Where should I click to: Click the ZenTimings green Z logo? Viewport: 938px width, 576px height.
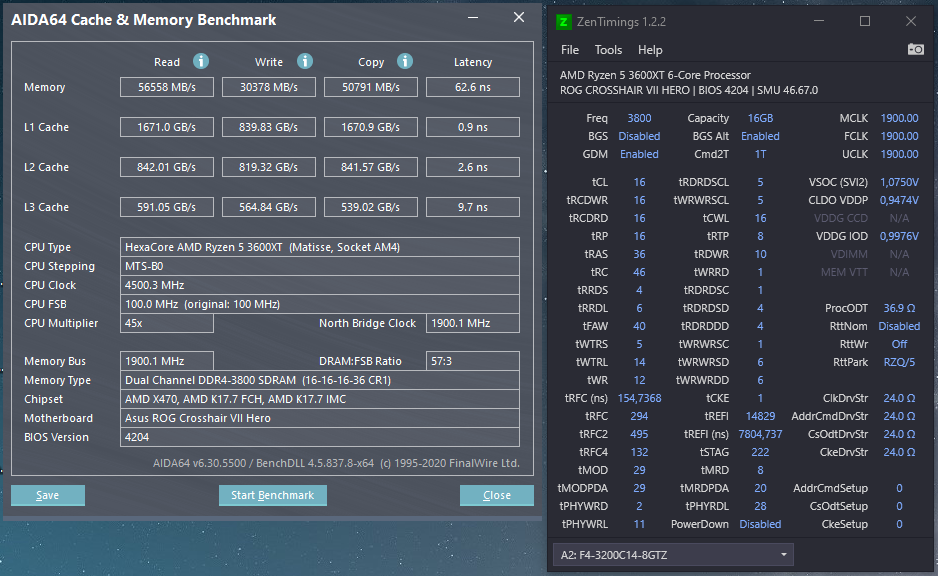pyautogui.click(x=564, y=22)
